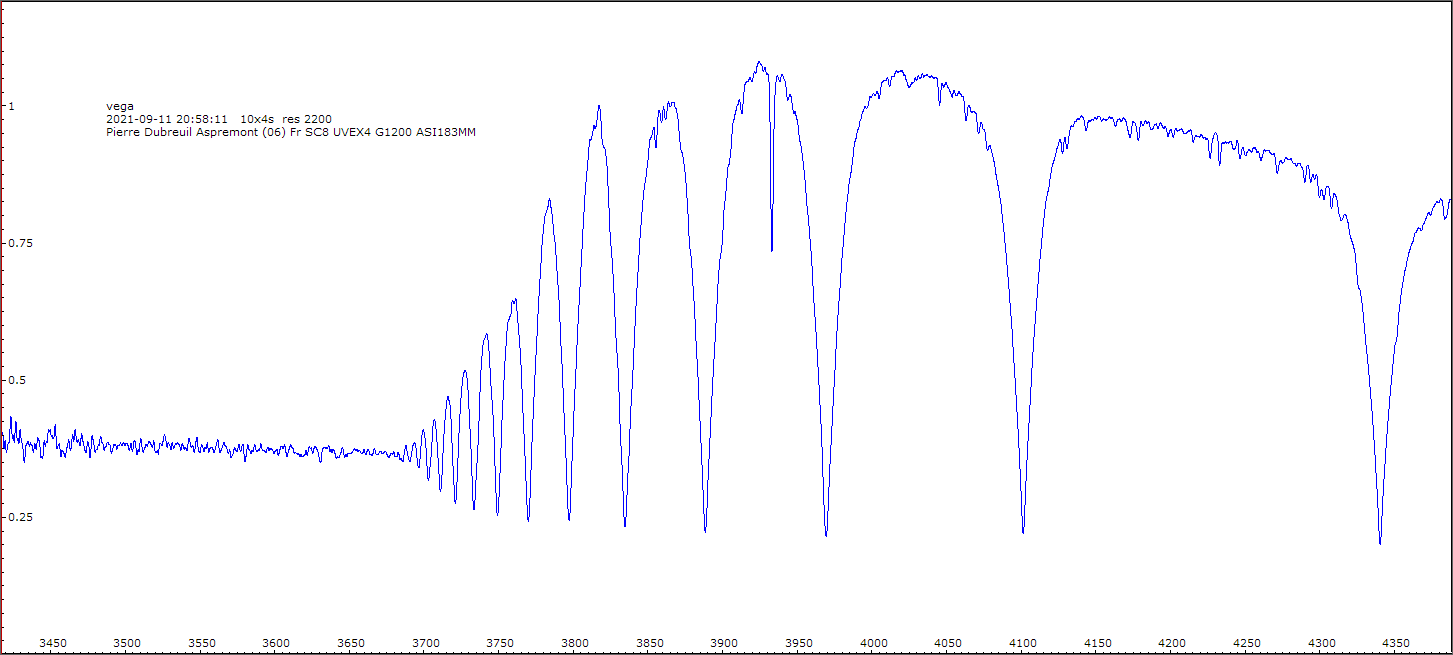Select the Pierre Dubreuil Aspremont observer line
Viewport: 1453px width, 655px height.
pos(290,131)
